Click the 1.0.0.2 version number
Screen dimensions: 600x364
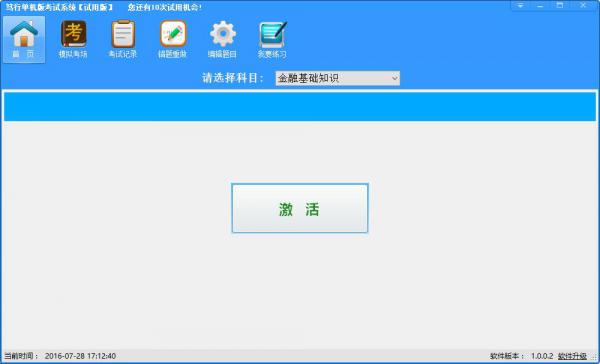(542, 356)
